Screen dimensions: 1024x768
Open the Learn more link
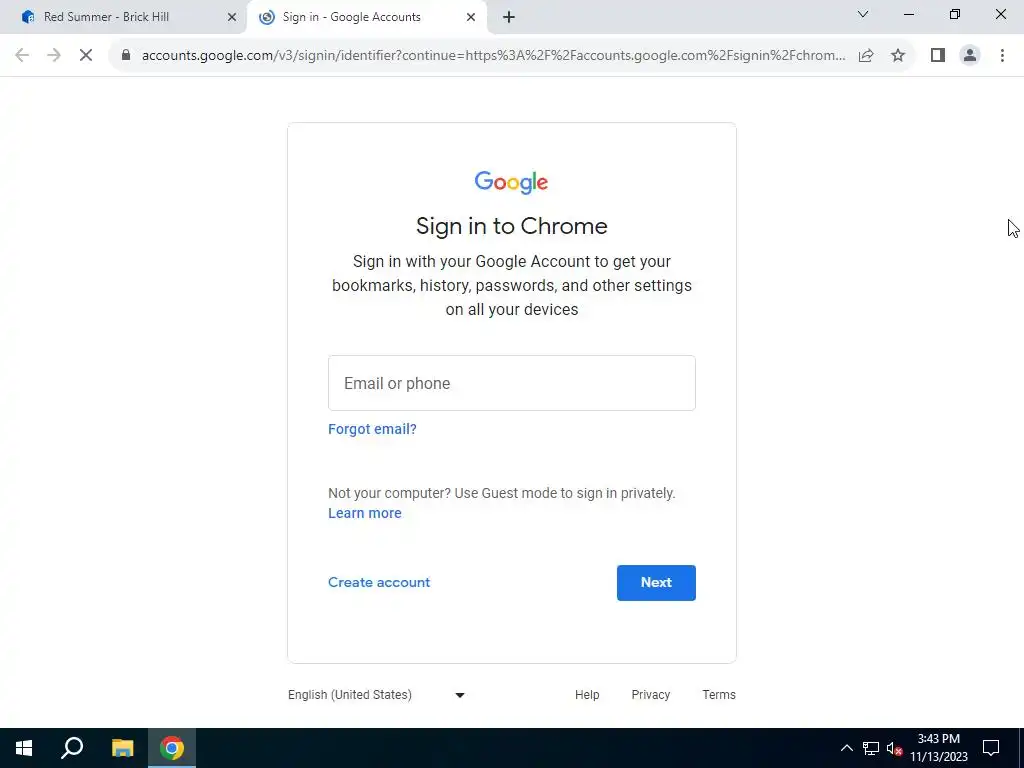[x=364, y=513]
